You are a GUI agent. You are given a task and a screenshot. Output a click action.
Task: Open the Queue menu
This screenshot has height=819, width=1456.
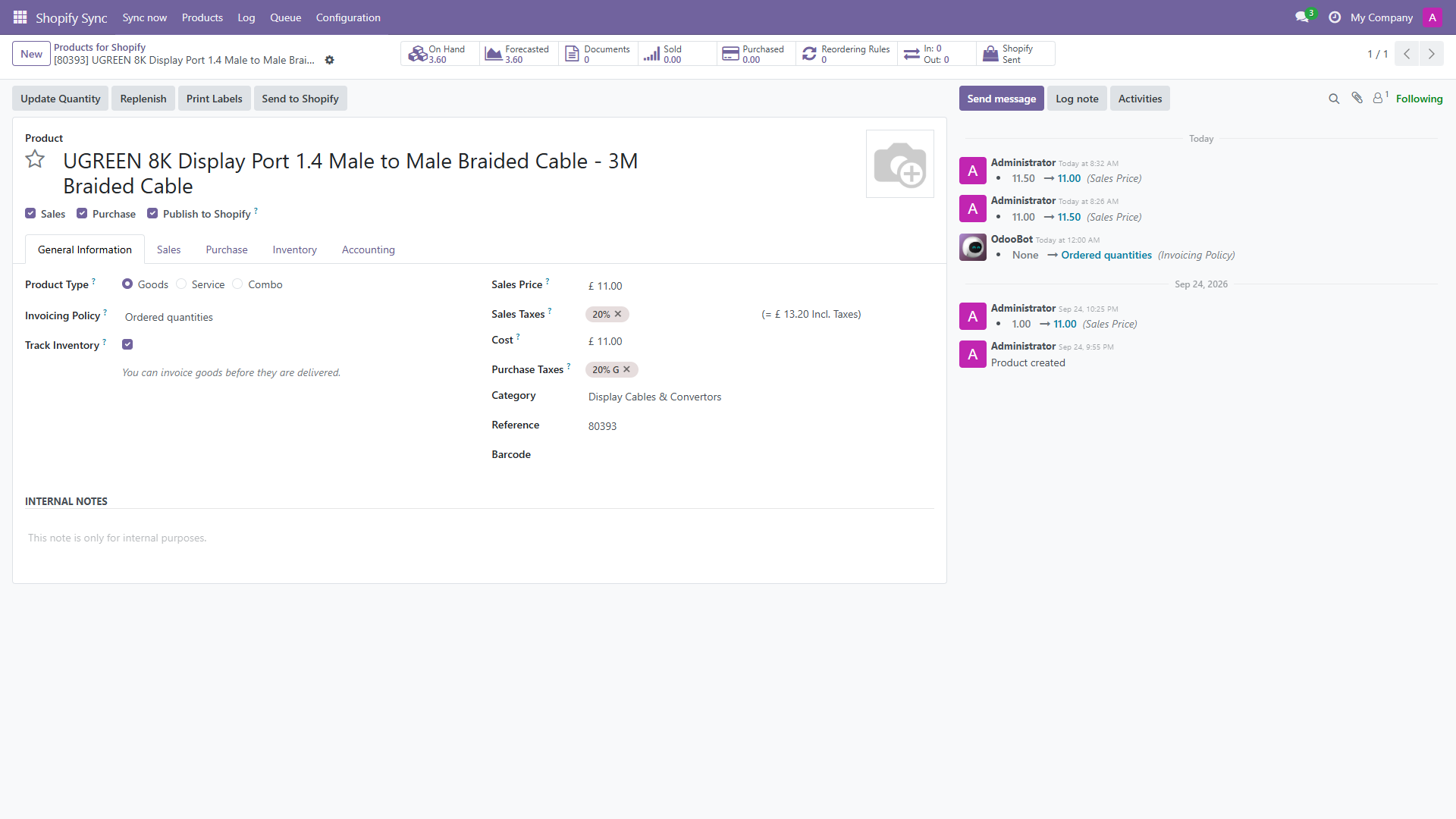click(286, 17)
